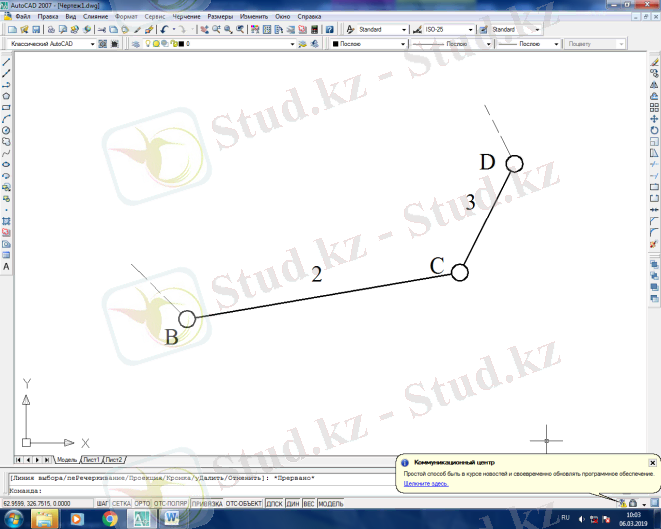
Task: Select the Polyline tool in the draw toolbar
Action: (6, 85)
